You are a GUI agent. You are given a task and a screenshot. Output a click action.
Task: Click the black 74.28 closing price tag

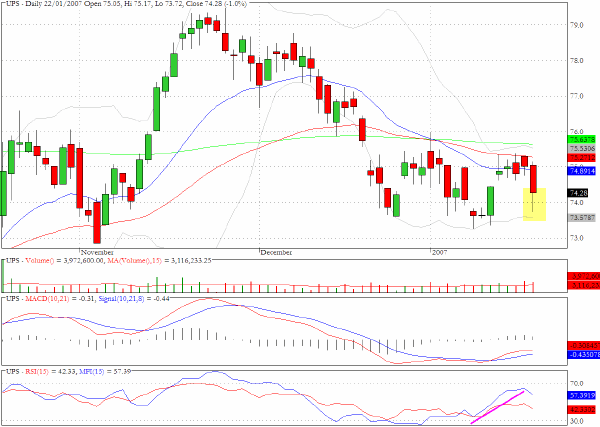[x=579, y=193]
